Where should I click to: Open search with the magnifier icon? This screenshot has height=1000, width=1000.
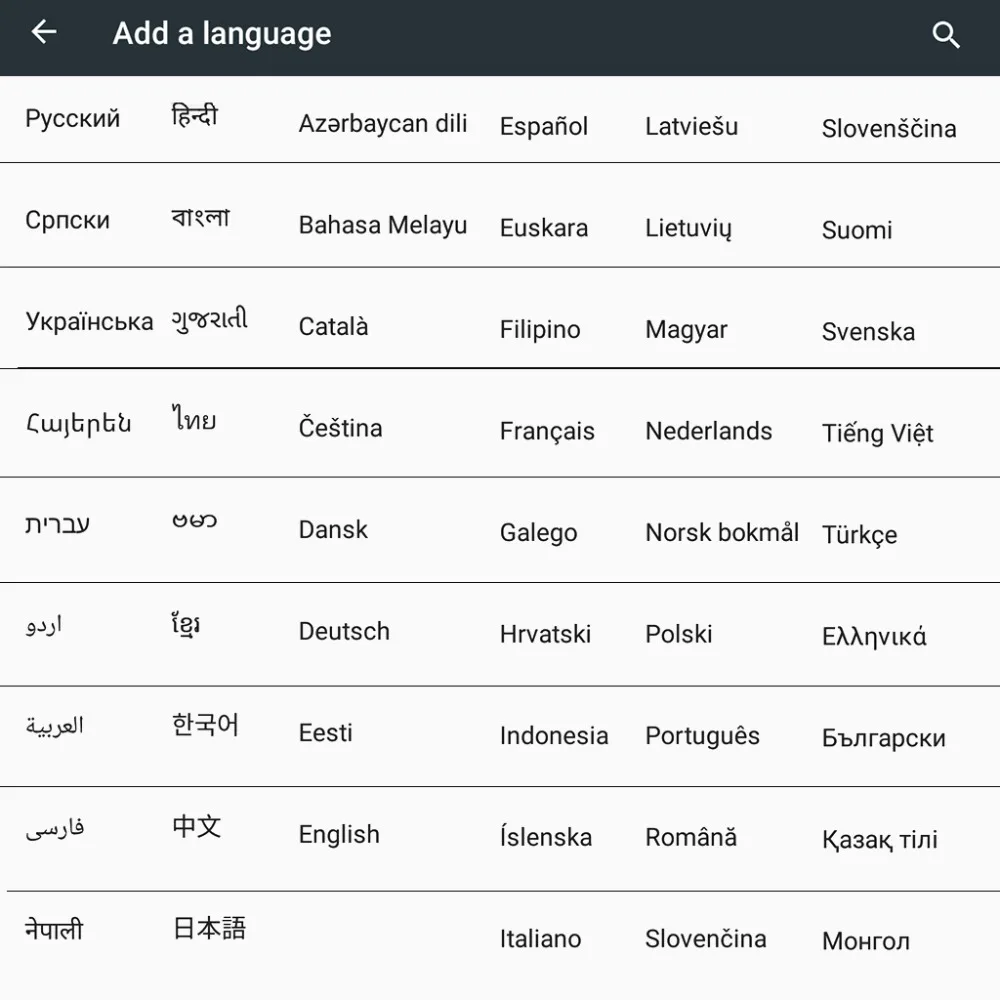(945, 34)
